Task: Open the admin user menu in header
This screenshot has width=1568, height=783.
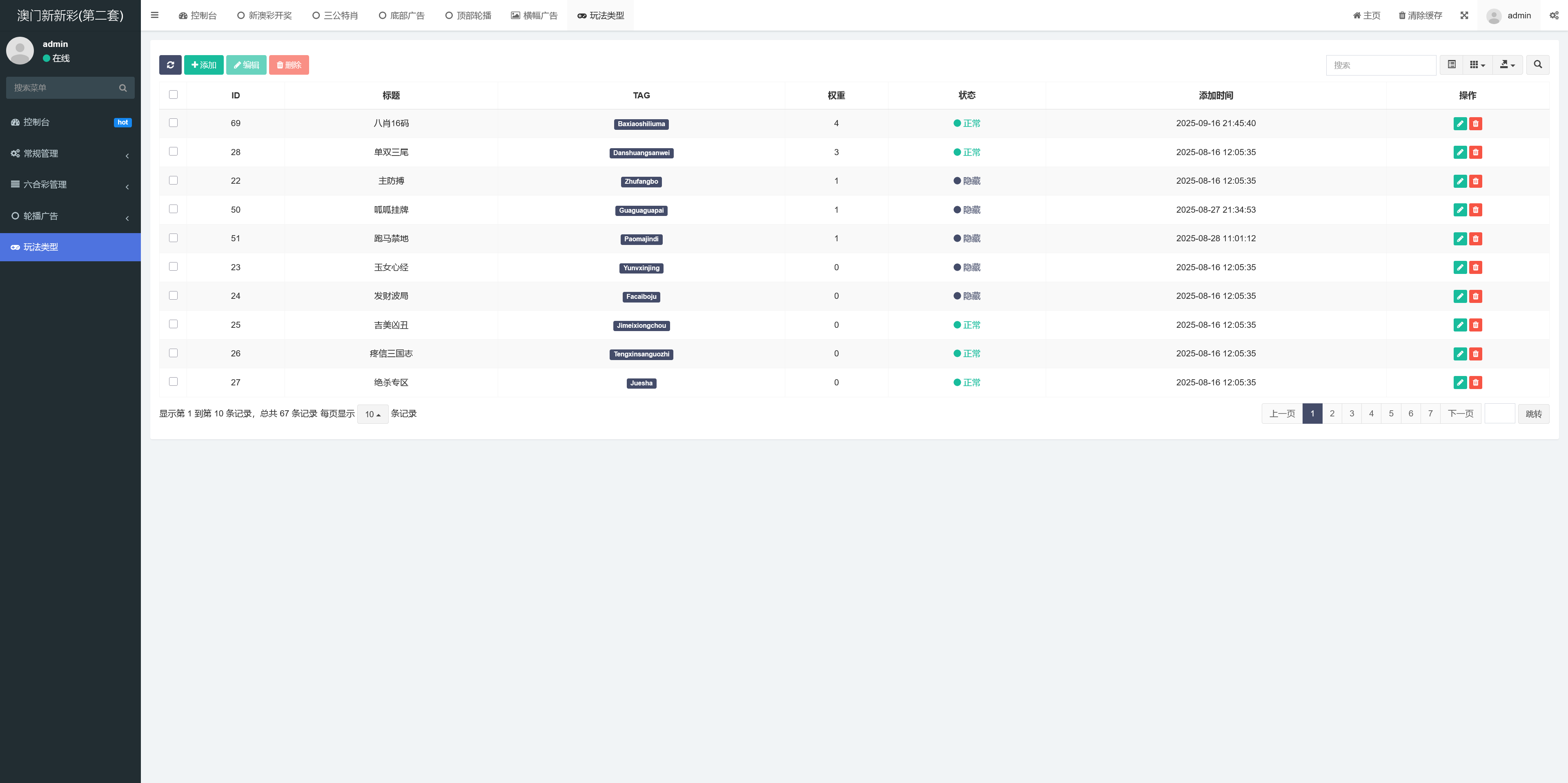Action: [x=1508, y=15]
